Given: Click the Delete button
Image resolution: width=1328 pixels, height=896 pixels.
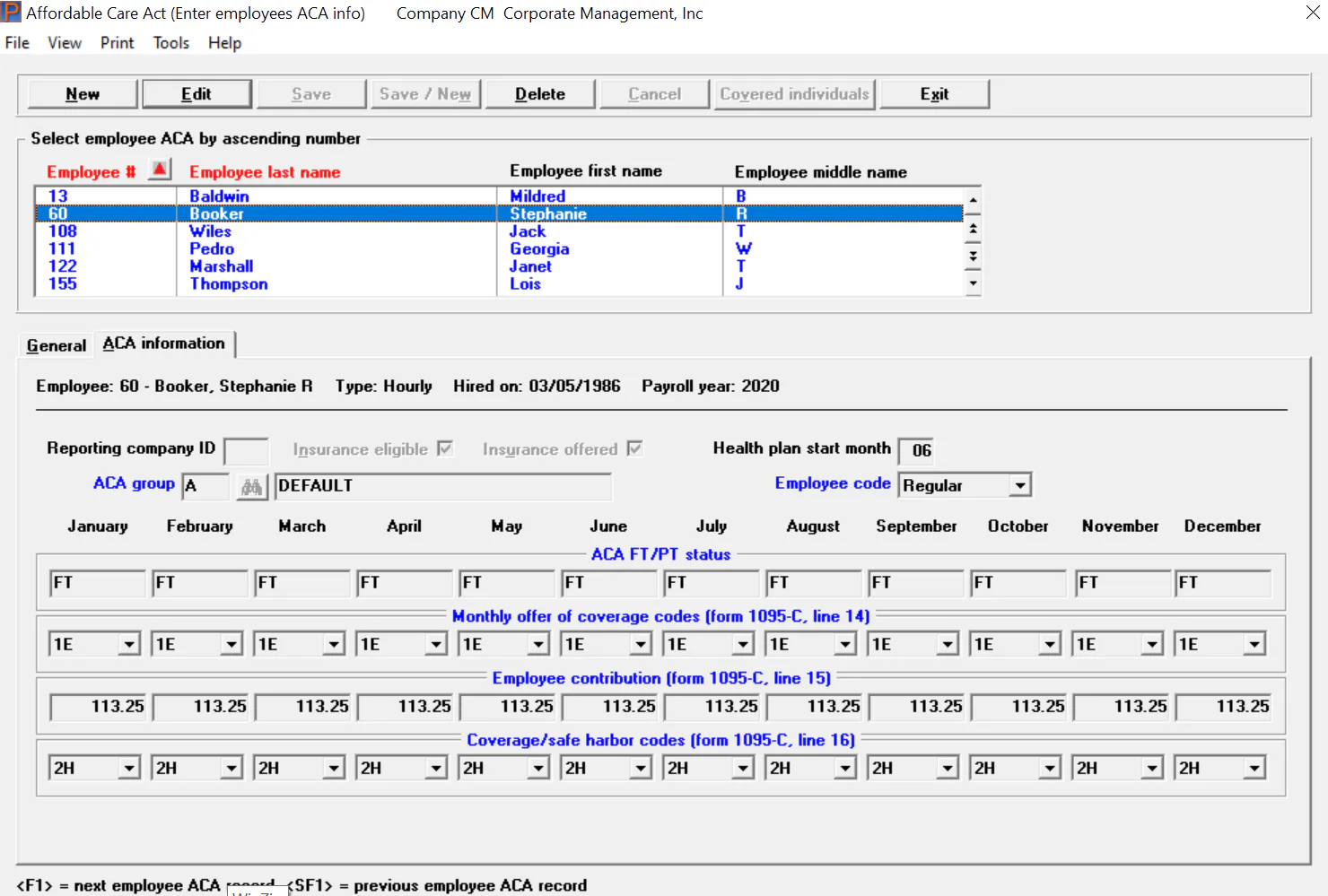Looking at the screenshot, I should coord(540,94).
